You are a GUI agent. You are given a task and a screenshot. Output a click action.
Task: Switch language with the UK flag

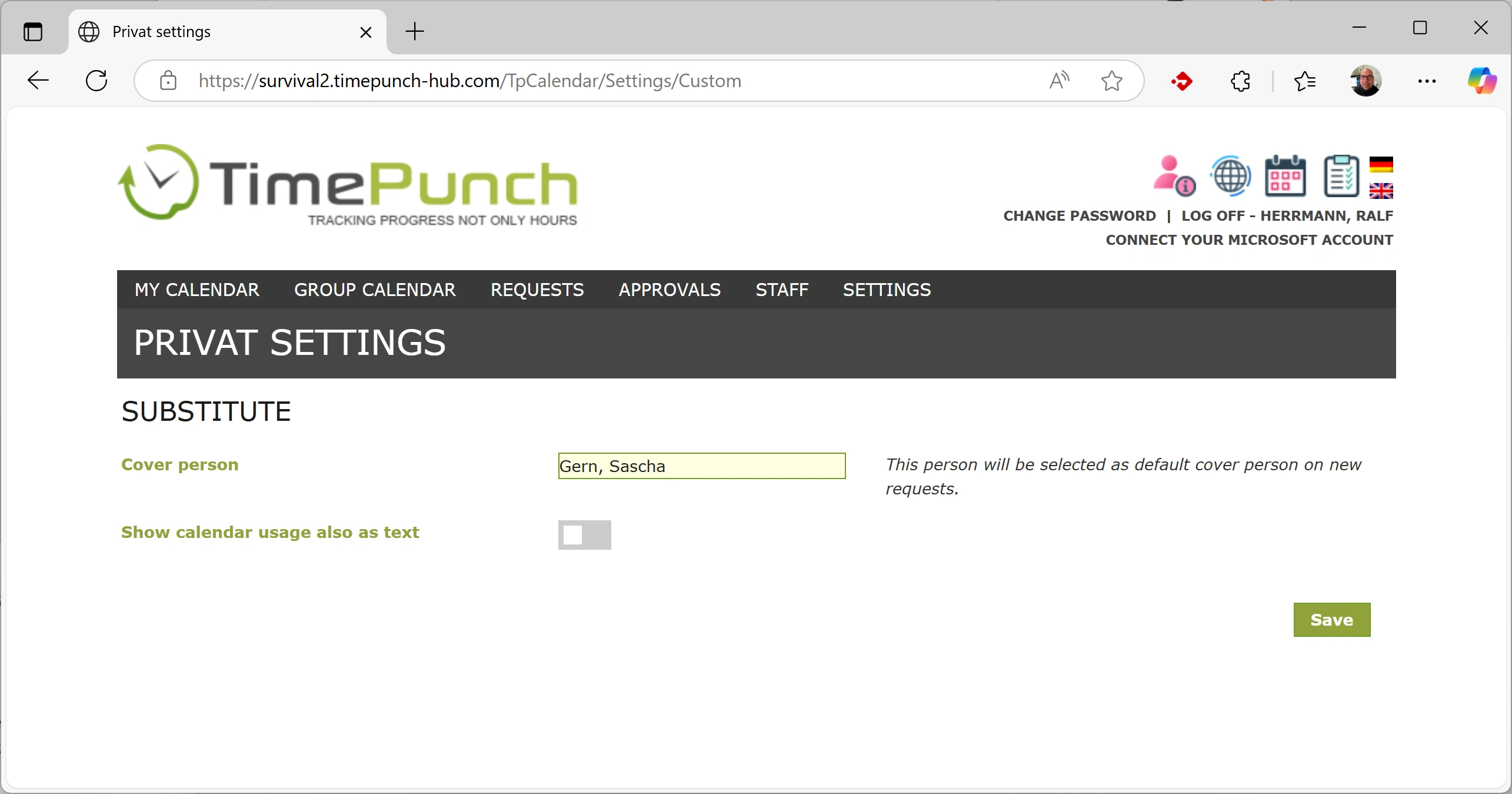[x=1381, y=191]
